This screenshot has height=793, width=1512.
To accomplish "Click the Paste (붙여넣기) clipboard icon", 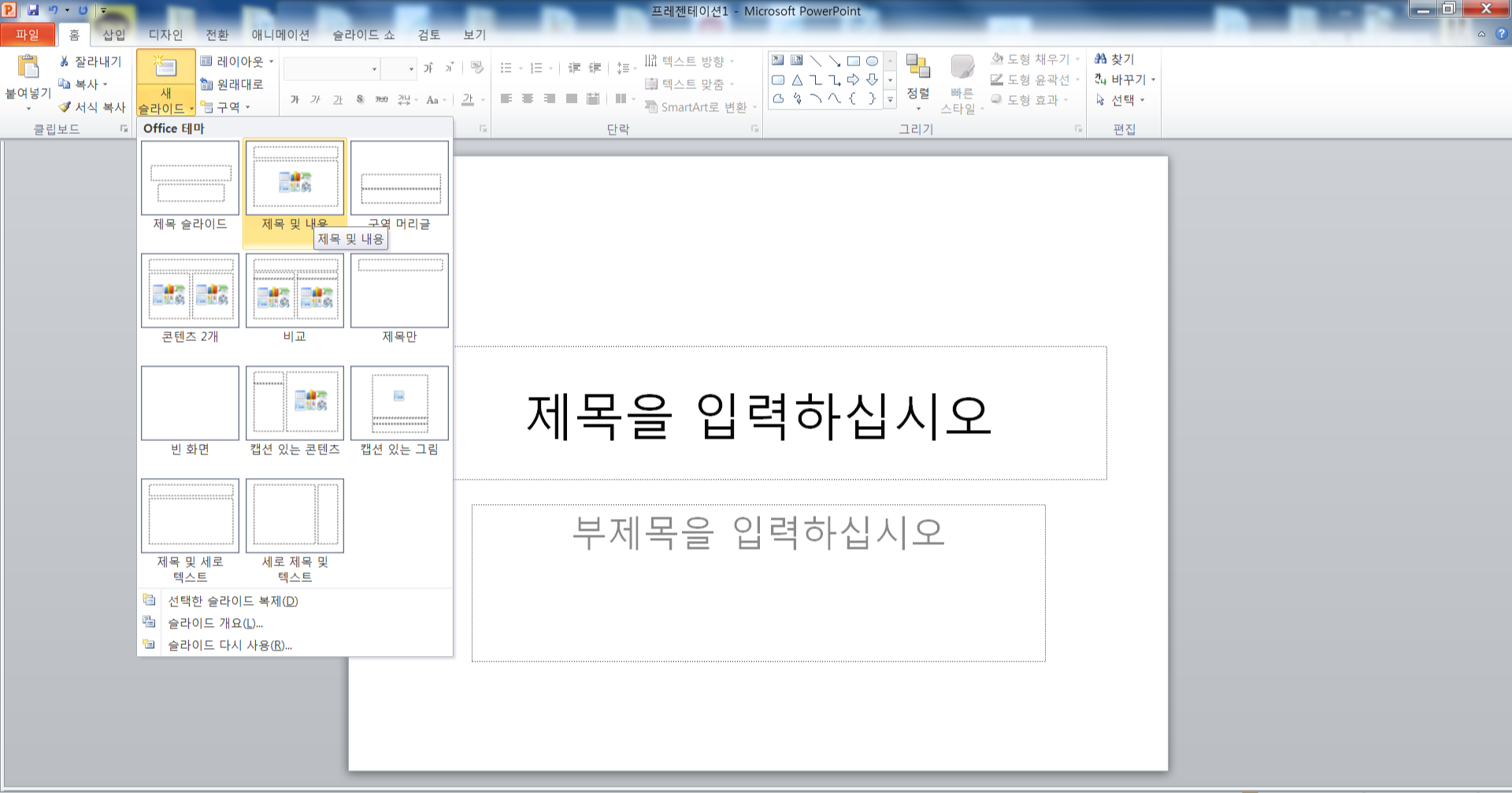I will coord(28,68).
